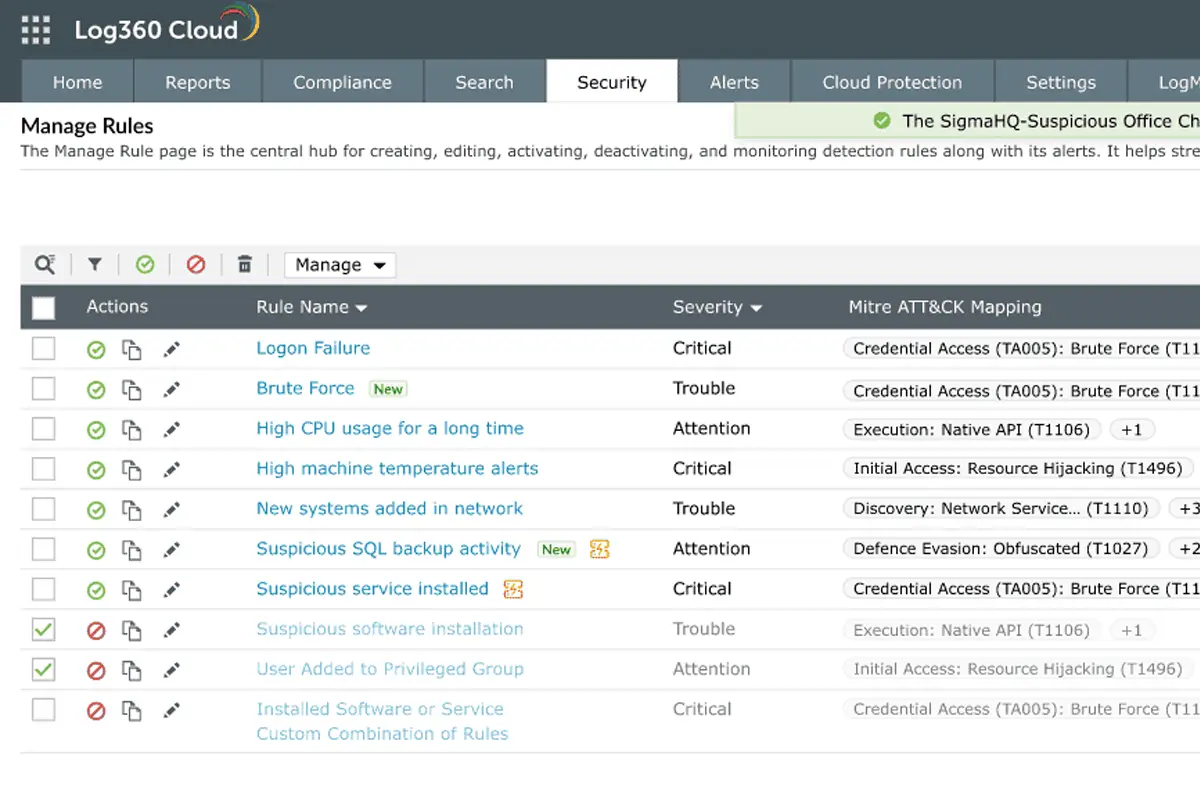Open the New systems added in network rule
The height and width of the screenshot is (800, 1200).
(x=389, y=508)
